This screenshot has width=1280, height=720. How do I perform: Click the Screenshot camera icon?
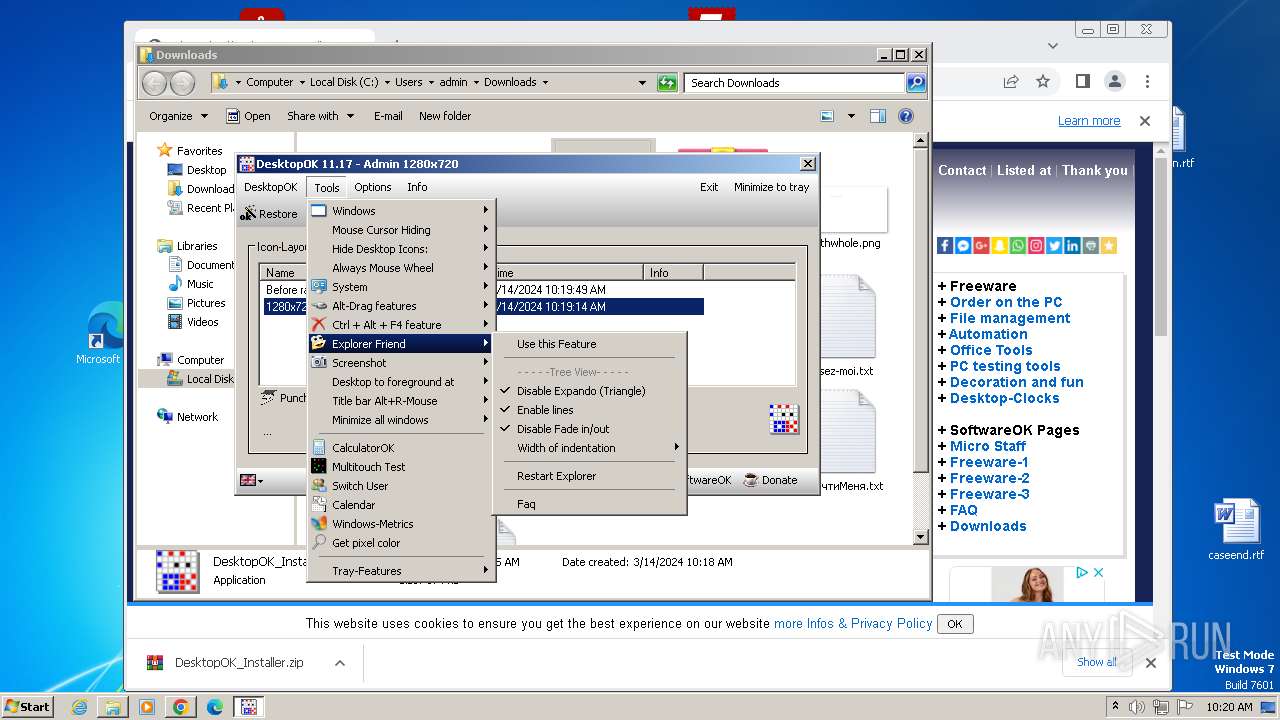click(318, 363)
